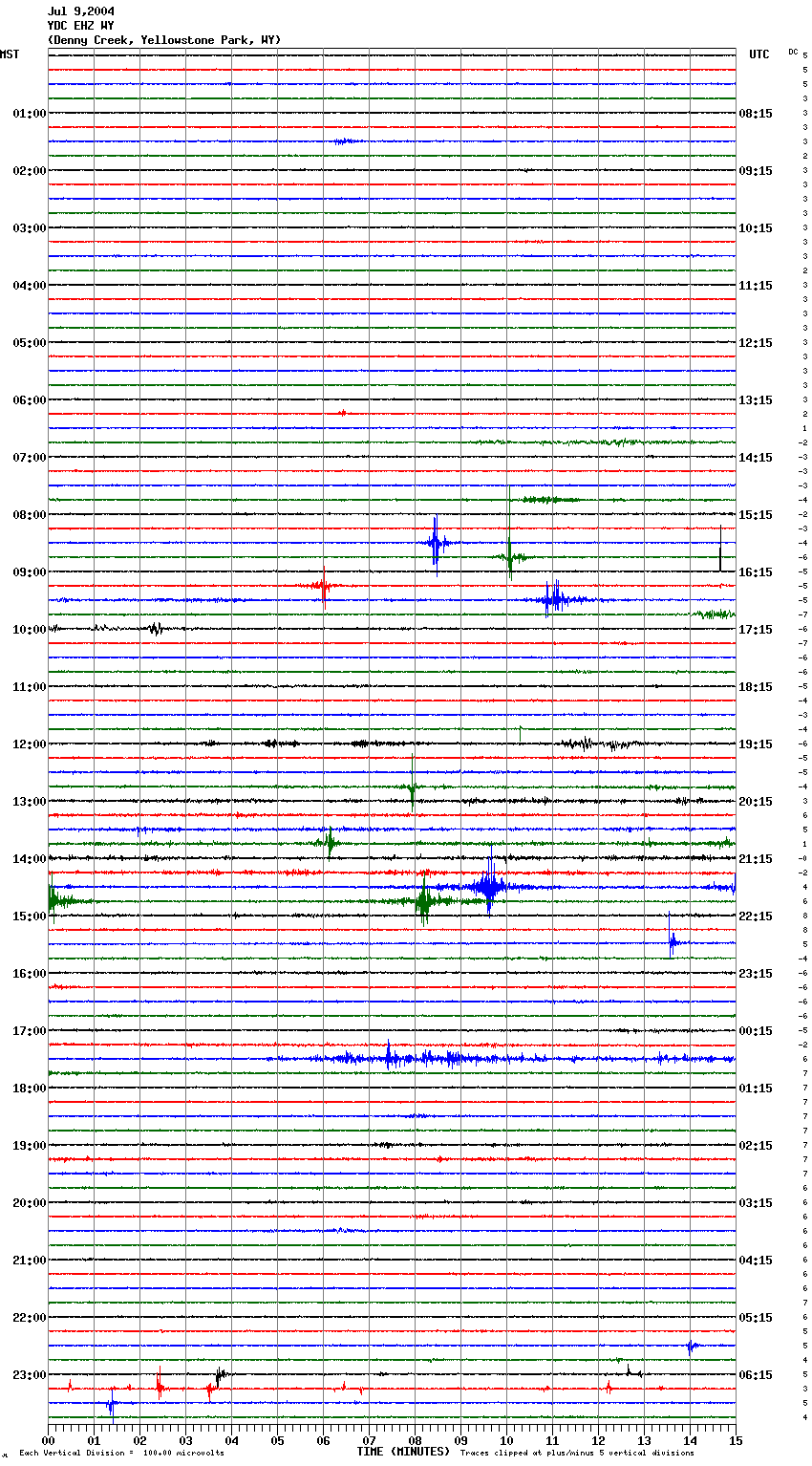Click the "MST" timezone header

(10, 54)
